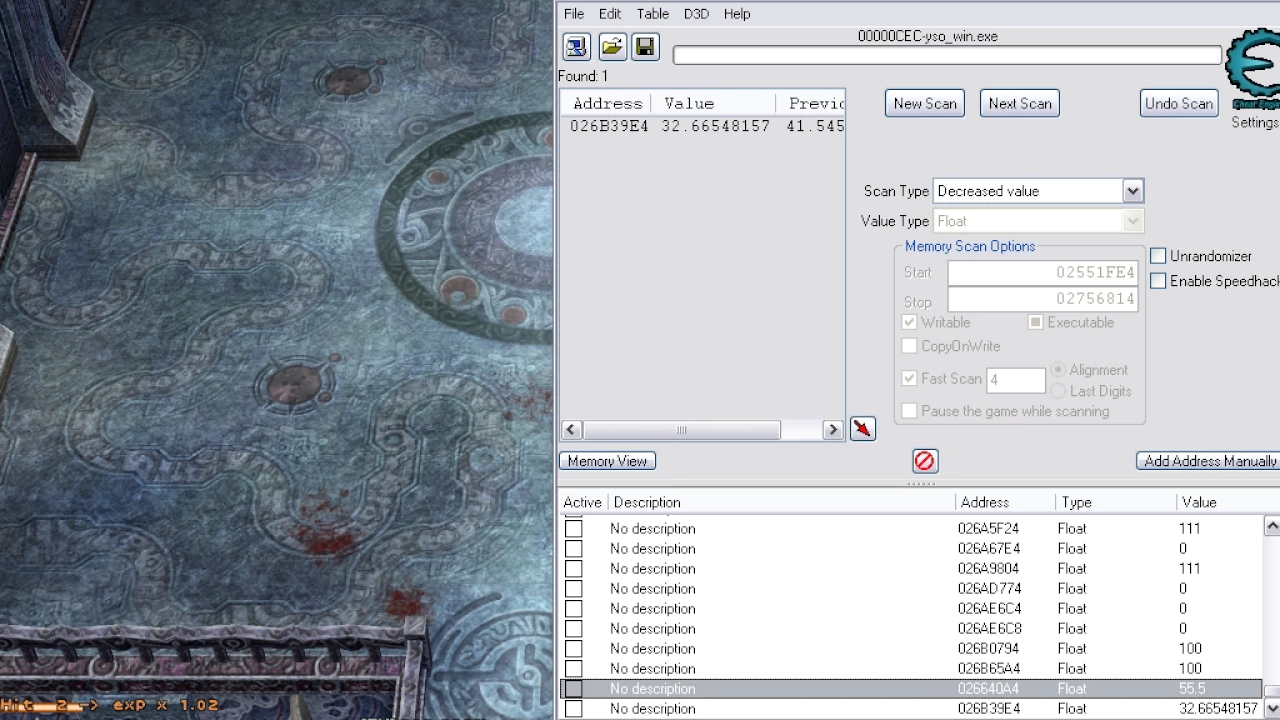Click the Description column header
Viewport: 1280px width, 720px height.
pos(647,502)
